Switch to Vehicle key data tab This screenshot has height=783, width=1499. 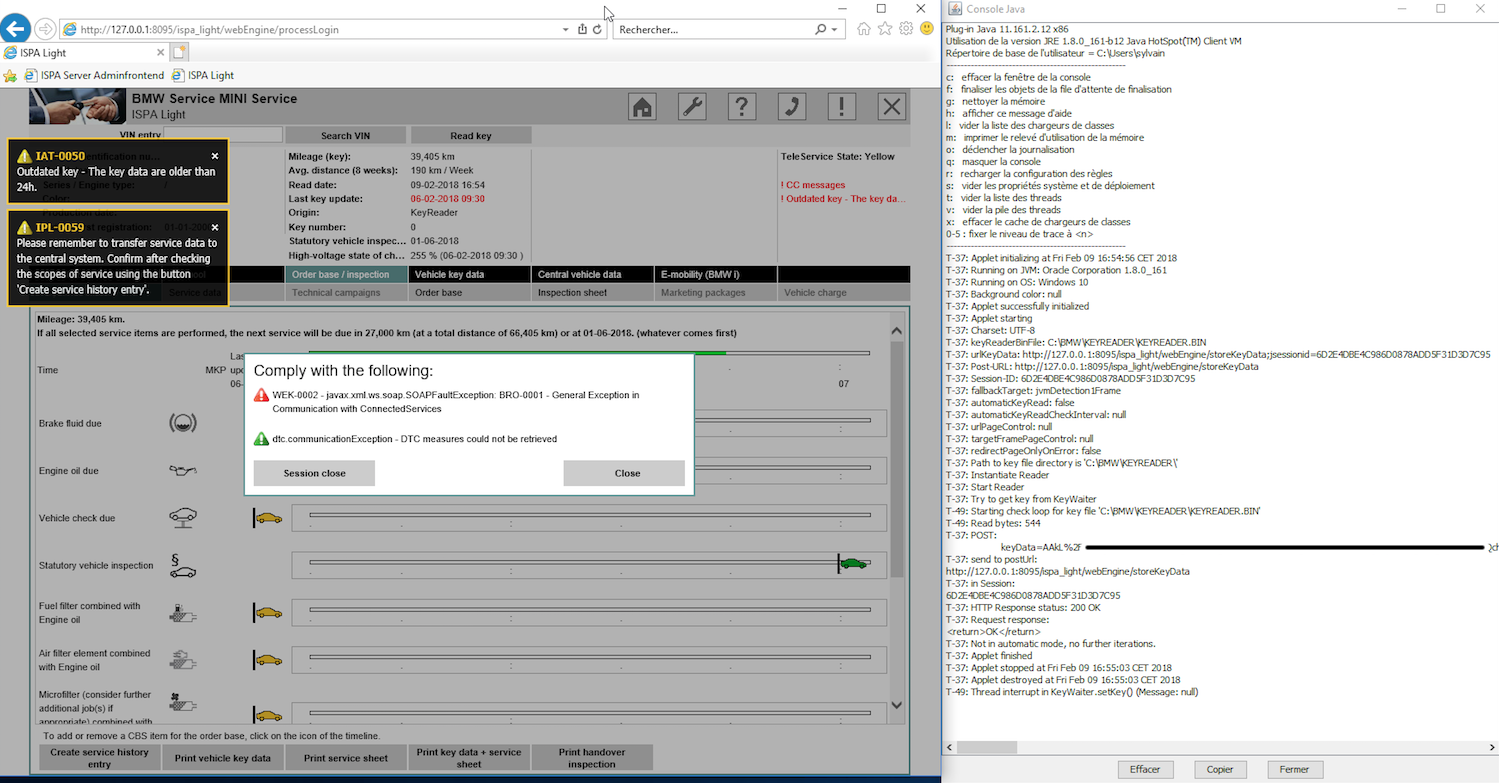469,274
